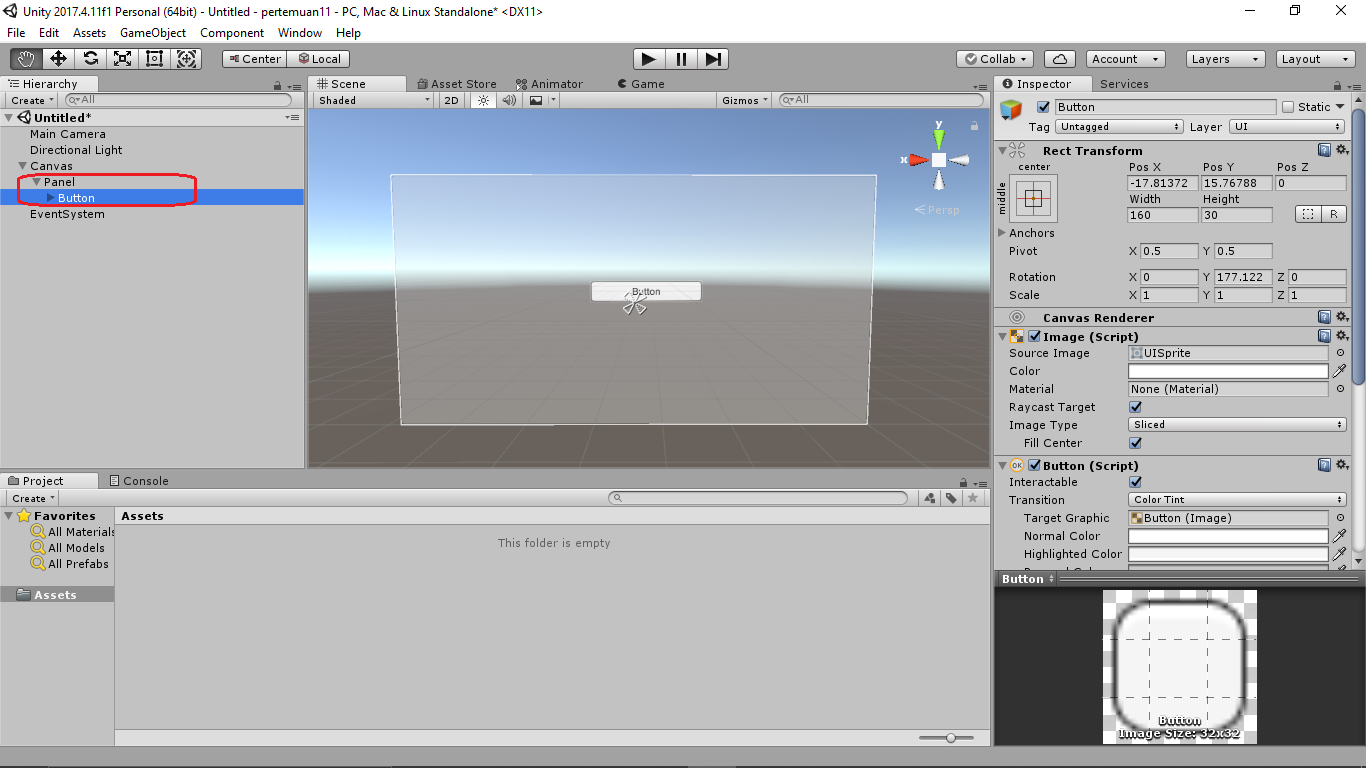Open the Account dropdown
The width and height of the screenshot is (1366, 768).
click(x=1126, y=59)
